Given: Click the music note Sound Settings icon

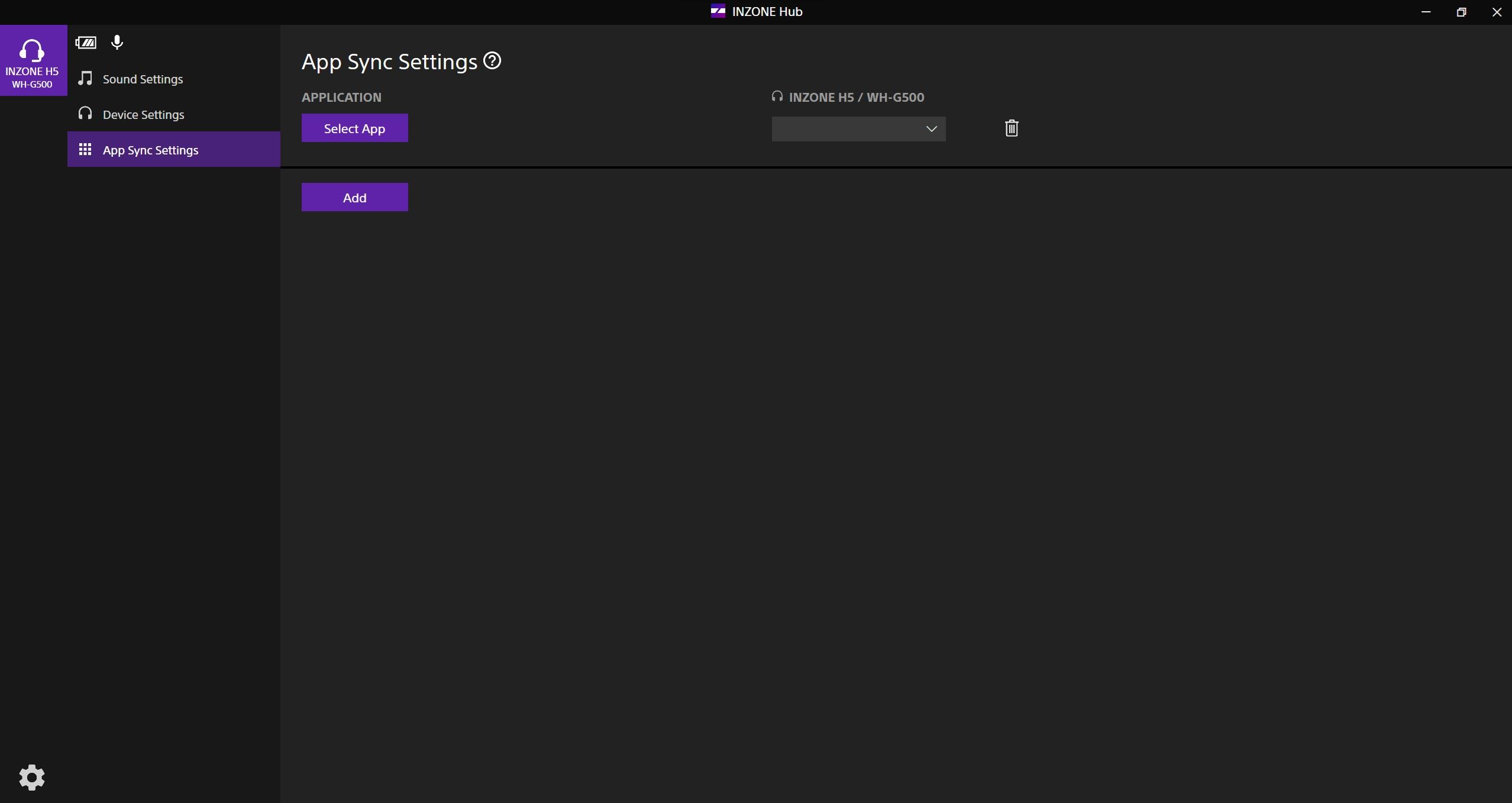Looking at the screenshot, I should [x=85, y=79].
